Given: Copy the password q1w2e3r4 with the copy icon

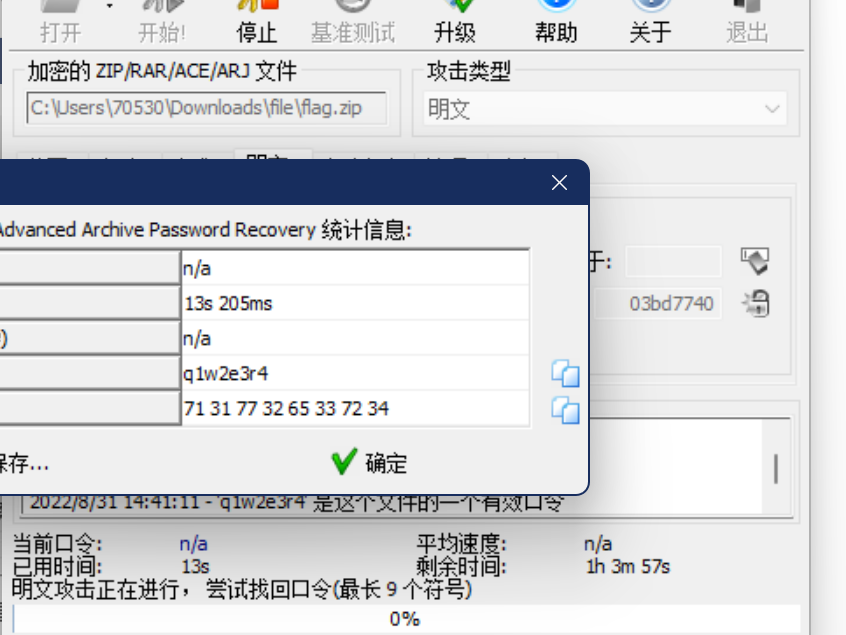Looking at the screenshot, I should (565, 373).
